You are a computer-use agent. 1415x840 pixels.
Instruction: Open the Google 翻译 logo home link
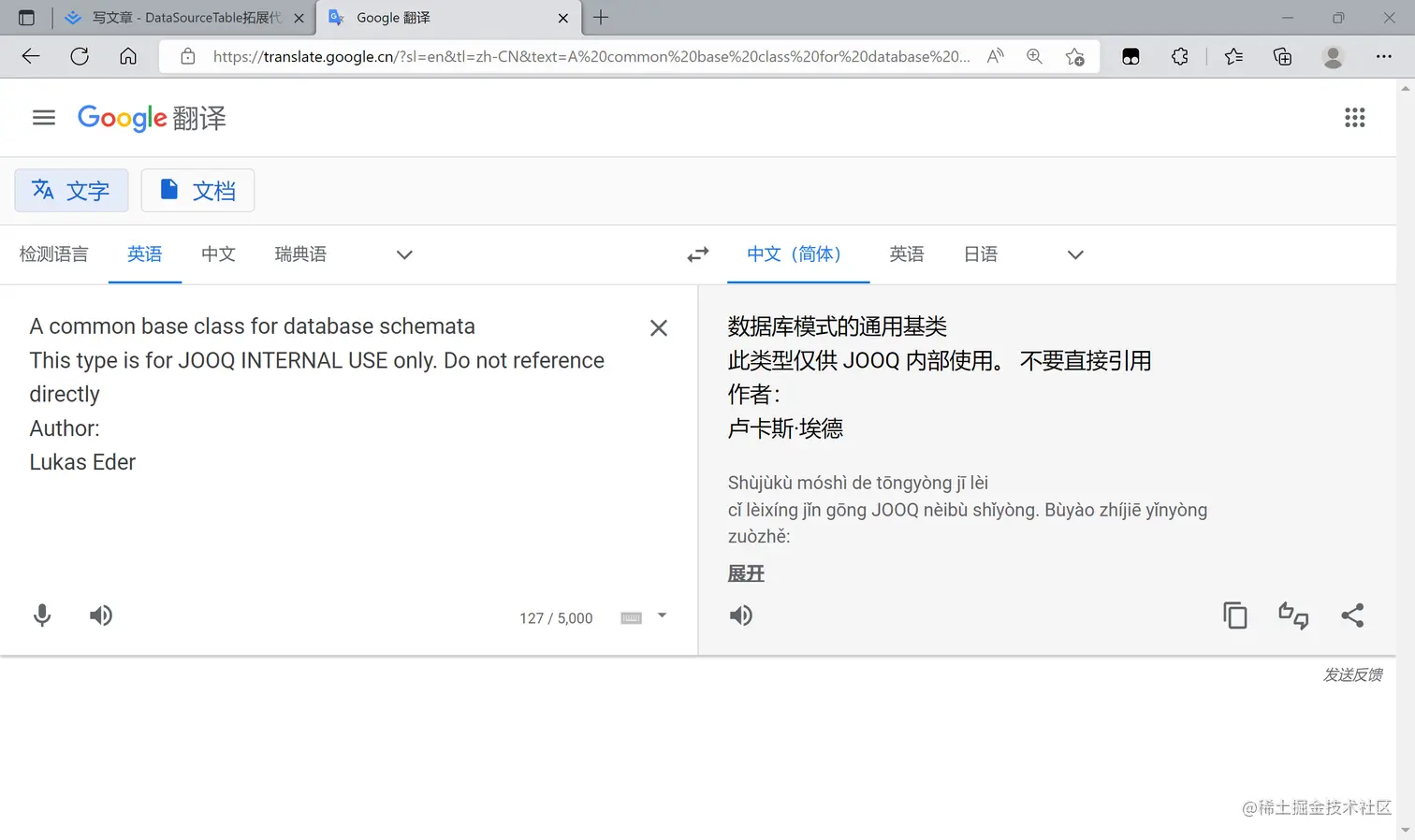(x=152, y=118)
